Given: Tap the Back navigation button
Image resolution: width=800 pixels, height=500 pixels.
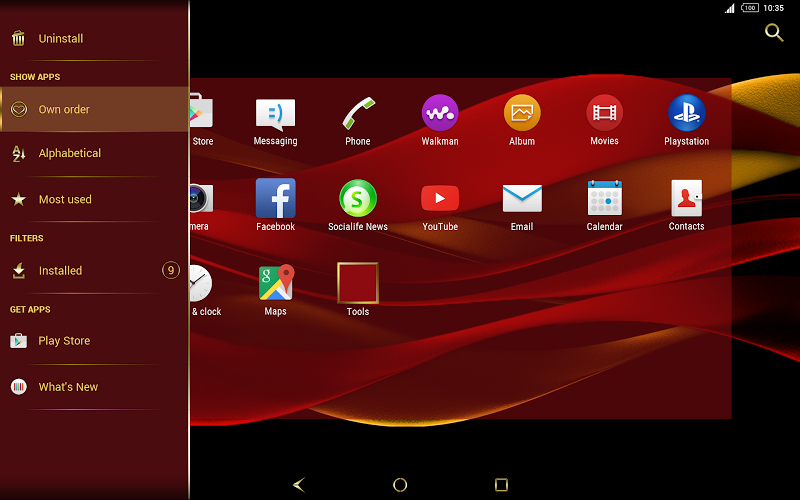Looking at the screenshot, I should 299,484.
